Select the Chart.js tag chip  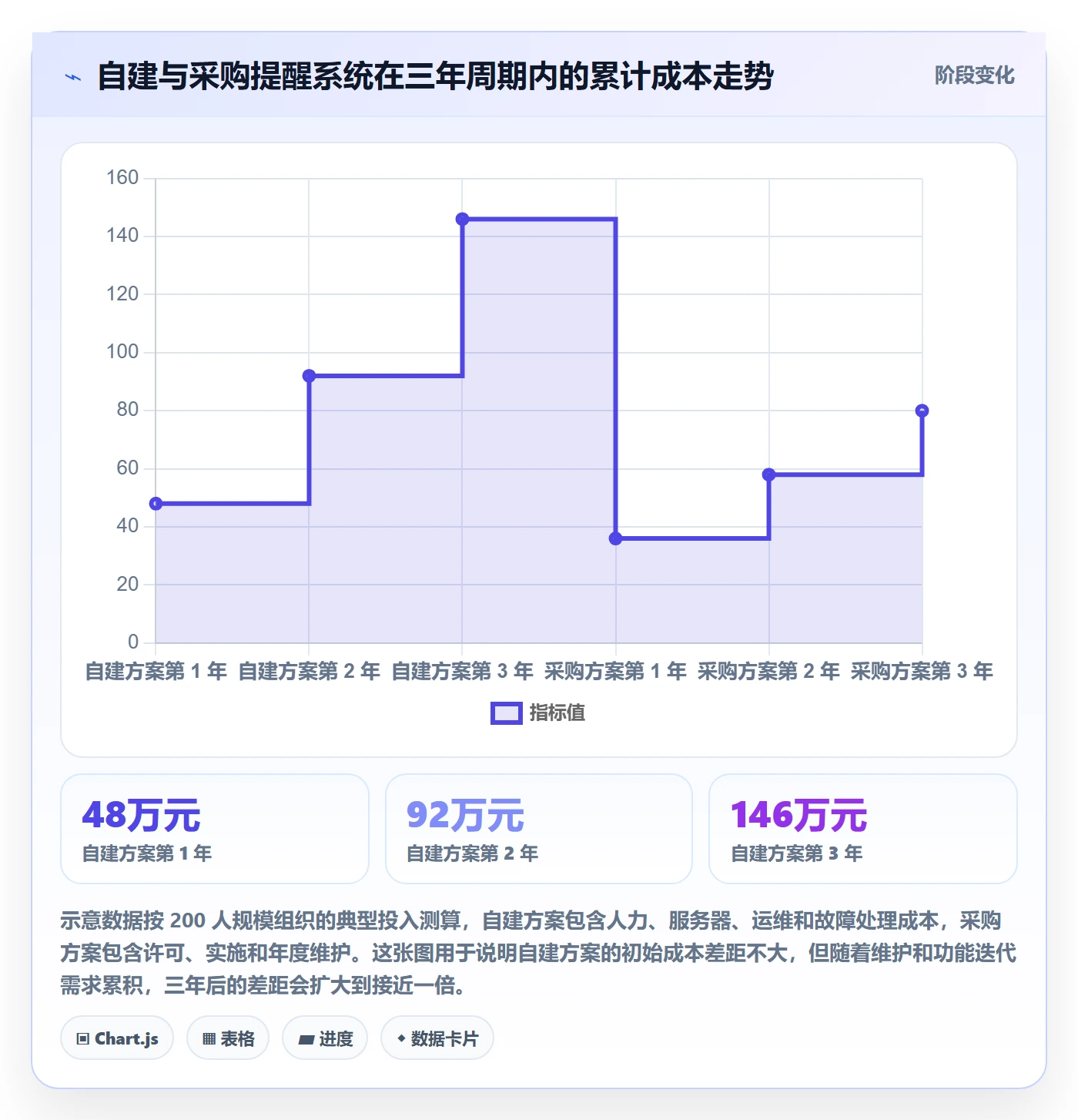coord(117,1038)
